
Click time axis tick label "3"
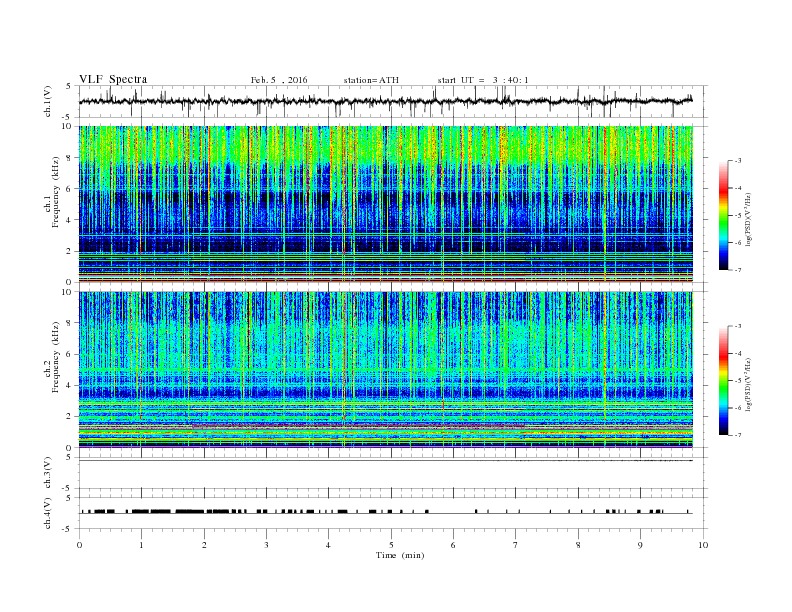(266, 545)
